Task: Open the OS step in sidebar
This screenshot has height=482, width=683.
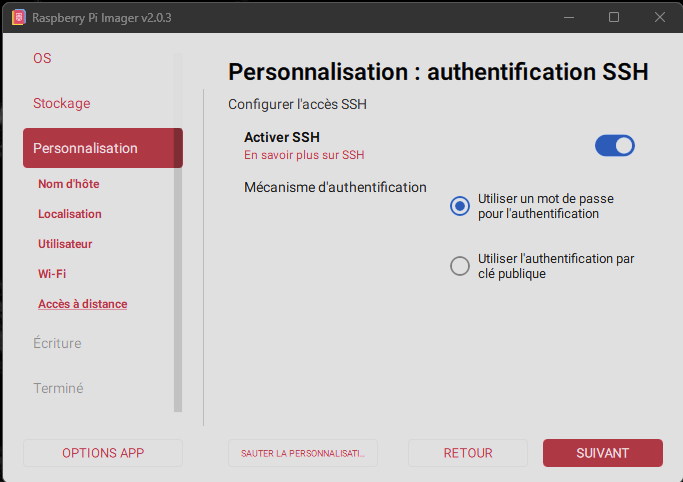Action: [x=42, y=58]
